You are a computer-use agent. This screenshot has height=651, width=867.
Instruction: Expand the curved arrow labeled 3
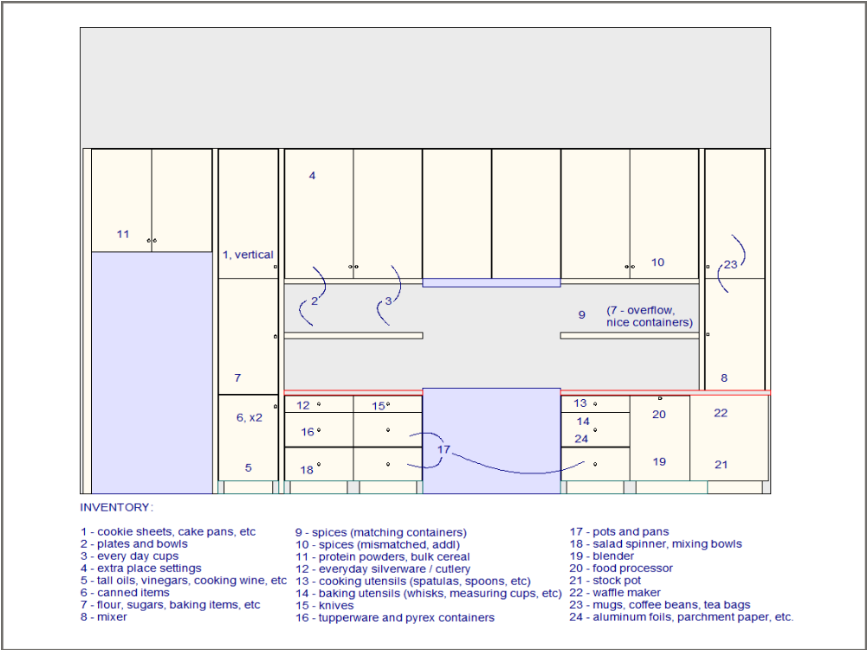(386, 299)
